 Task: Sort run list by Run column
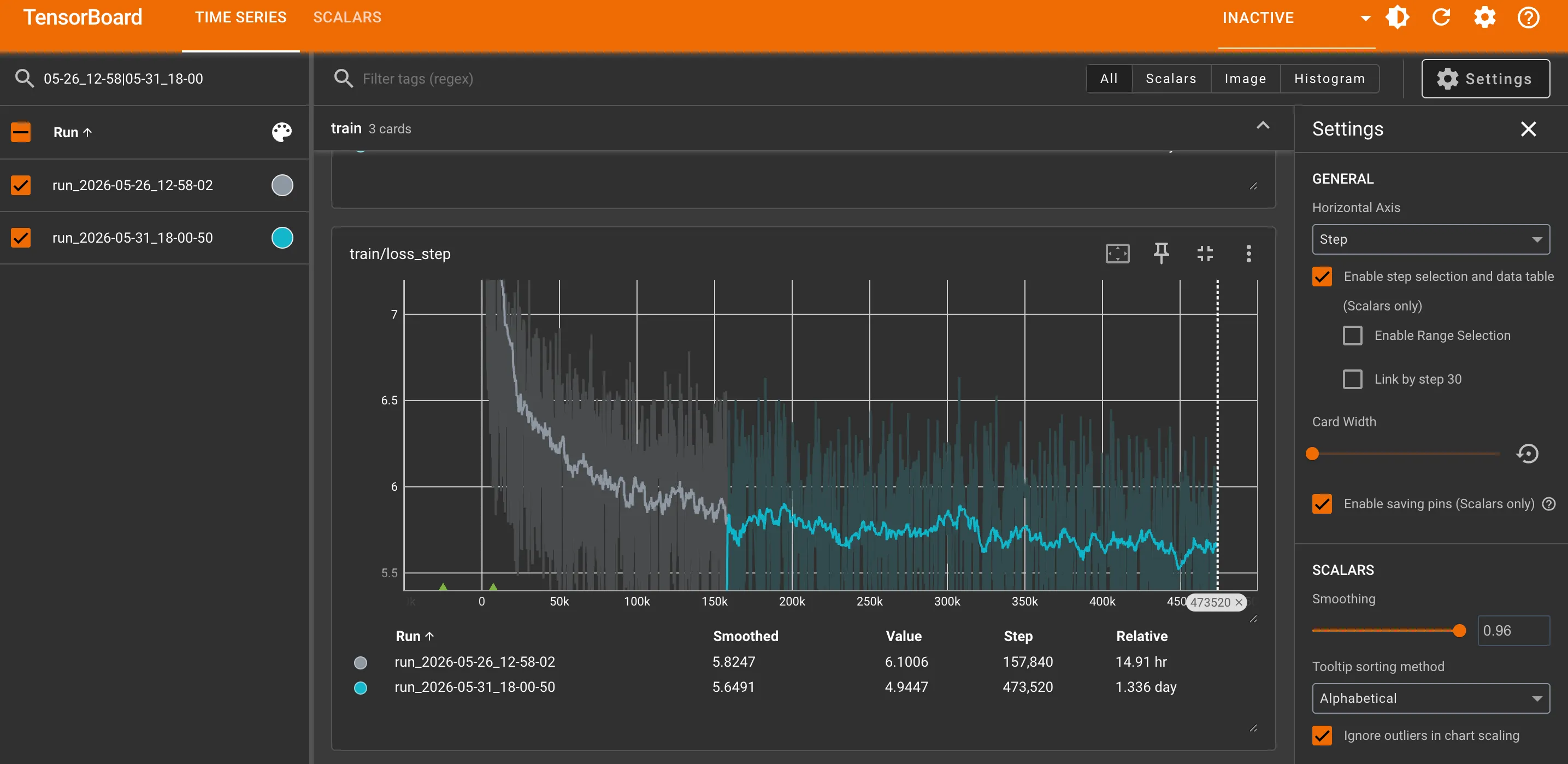click(x=72, y=132)
